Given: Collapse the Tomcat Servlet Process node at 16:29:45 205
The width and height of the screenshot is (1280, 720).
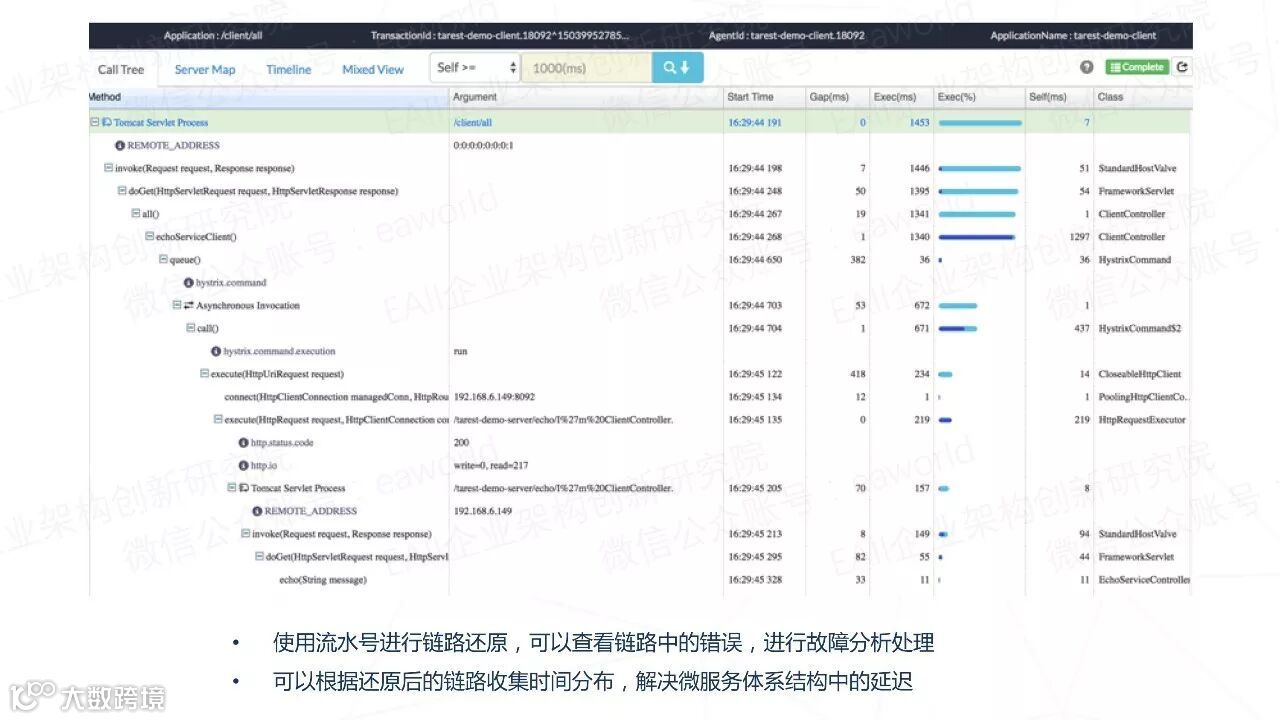Looking at the screenshot, I should 232,488.
